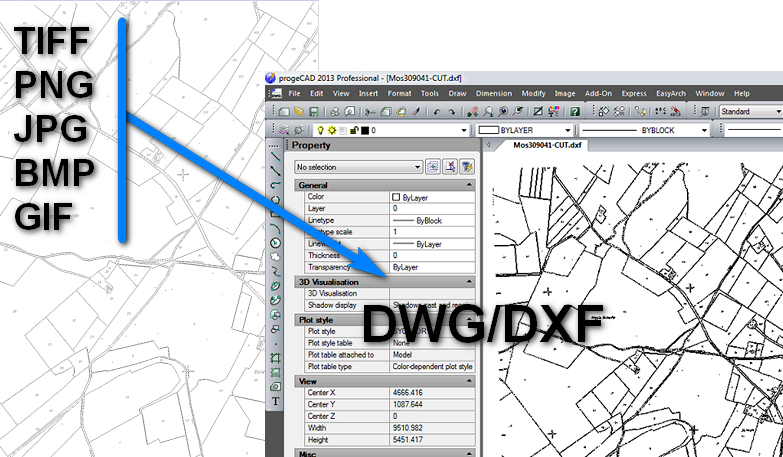Toggle the layer on/off lightbulb icon

[x=320, y=130]
